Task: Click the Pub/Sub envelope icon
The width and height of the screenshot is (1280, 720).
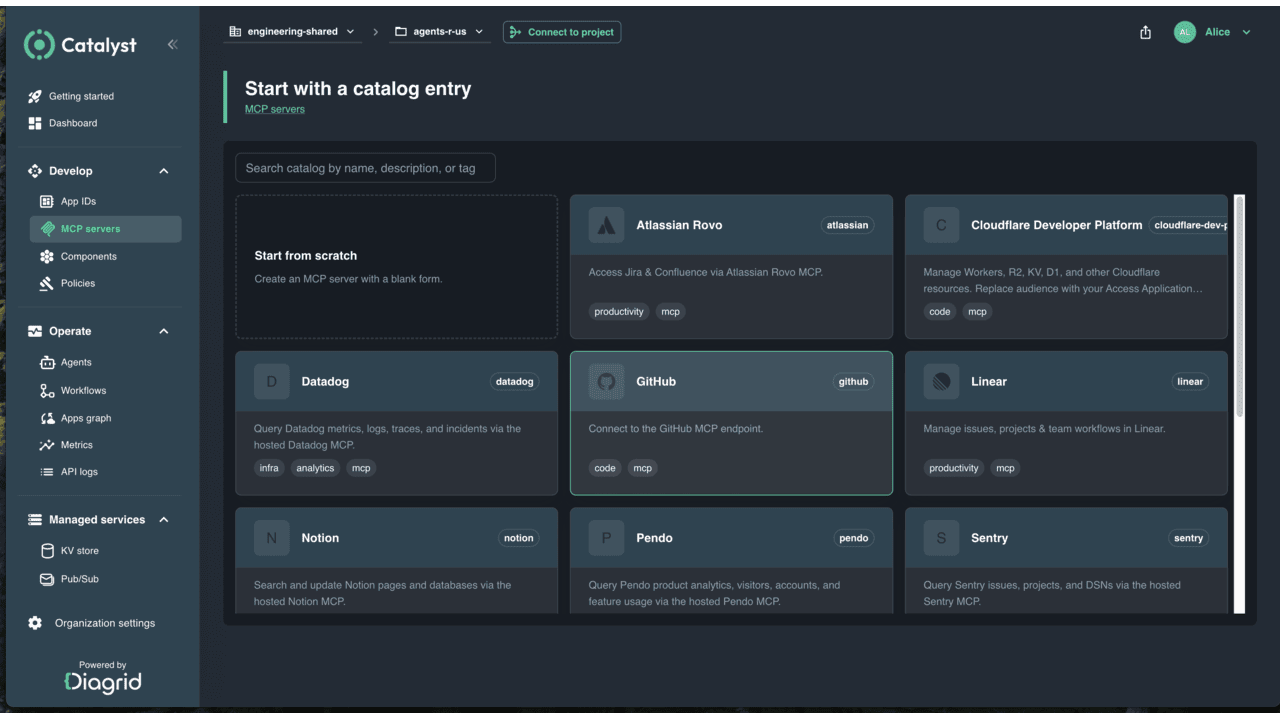Action: click(47, 579)
